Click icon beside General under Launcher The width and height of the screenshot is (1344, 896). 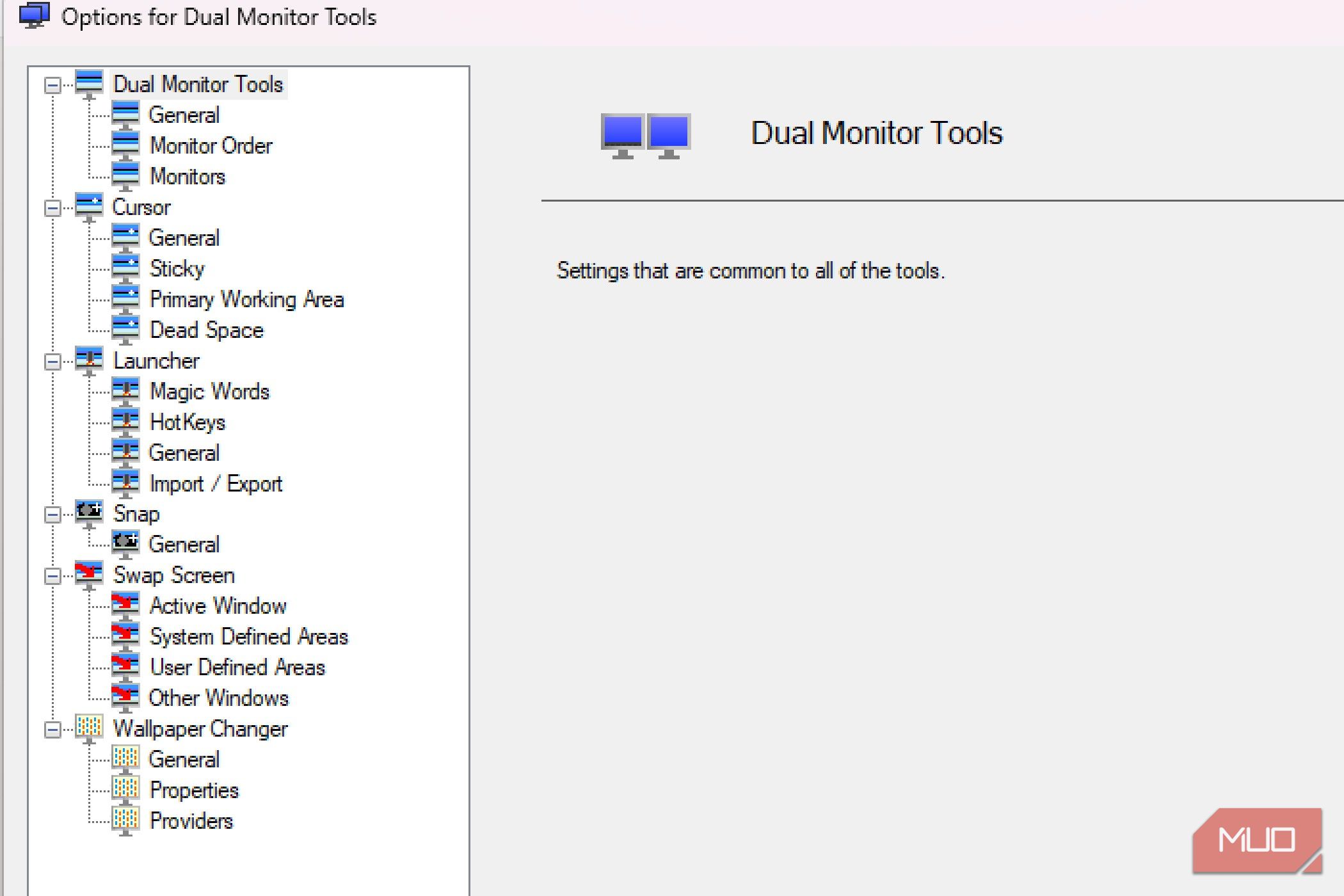point(125,453)
